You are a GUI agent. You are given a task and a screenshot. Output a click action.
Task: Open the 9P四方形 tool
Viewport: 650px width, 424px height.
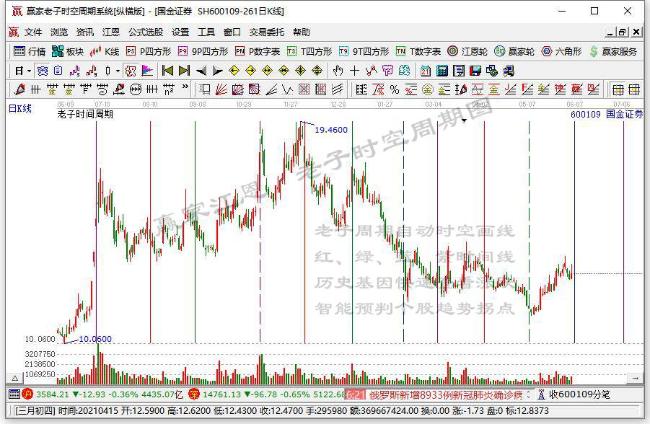203,51
